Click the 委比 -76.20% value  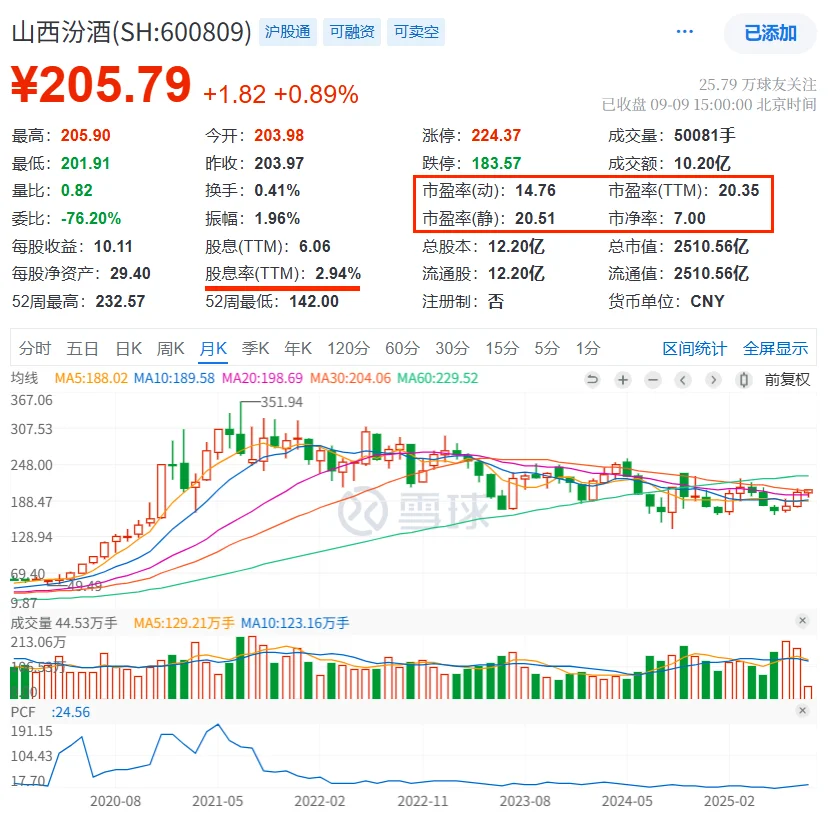click(91, 219)
